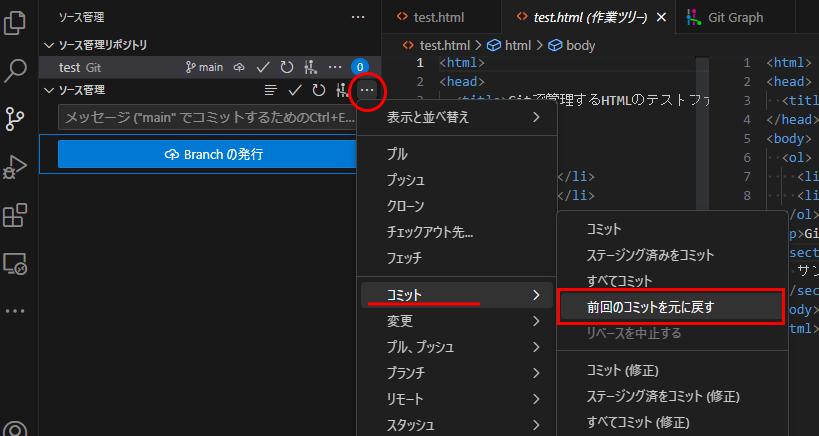Screen dimensions: 819x436
Task: Open the Extensions view icon
Action: click(15, 215)
